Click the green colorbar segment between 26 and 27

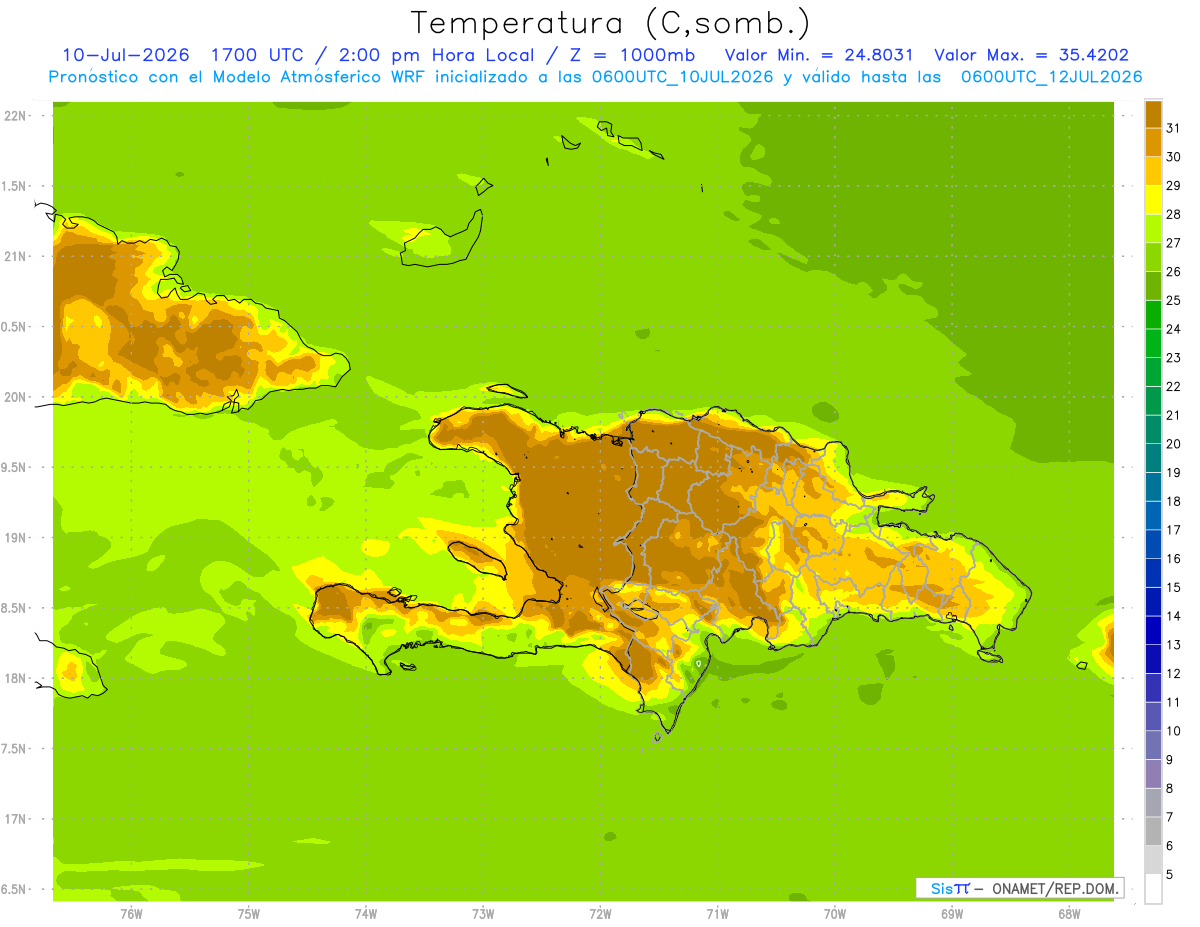coord(1153,257)
